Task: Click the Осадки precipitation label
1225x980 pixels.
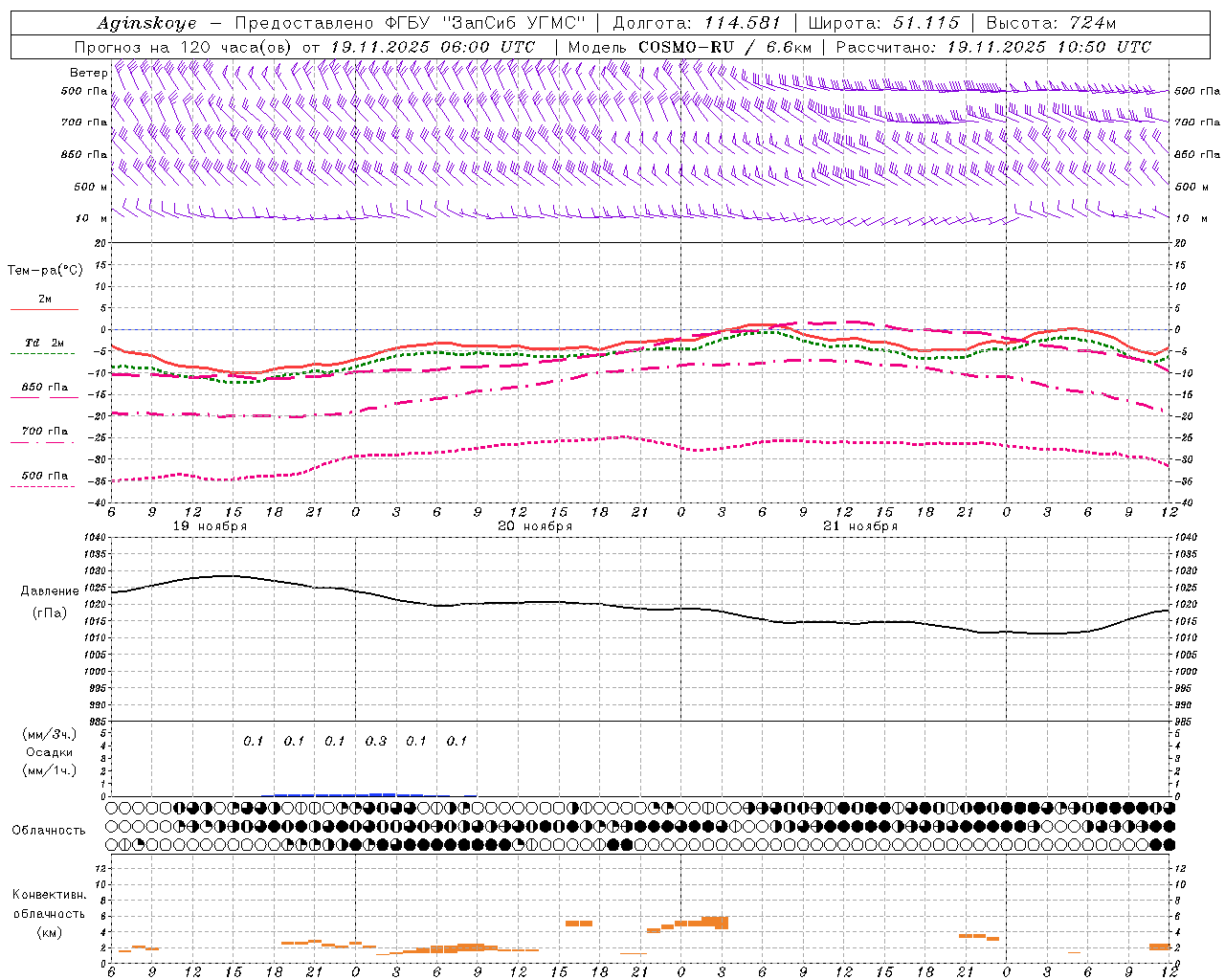Action: click(x=49, y=752)
